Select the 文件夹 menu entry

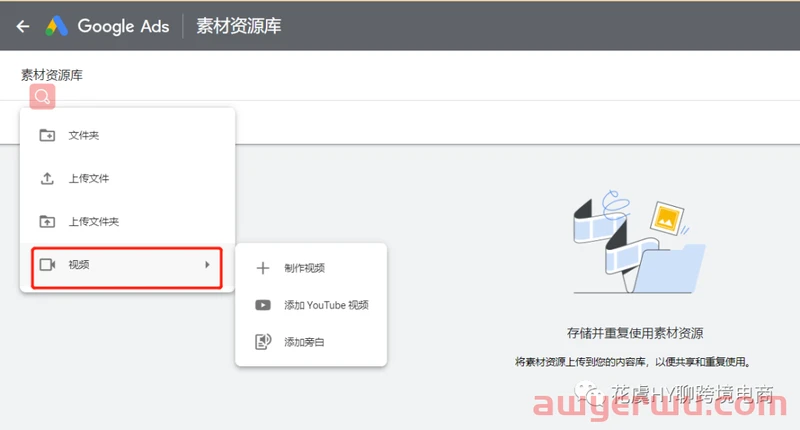[127, 135]
